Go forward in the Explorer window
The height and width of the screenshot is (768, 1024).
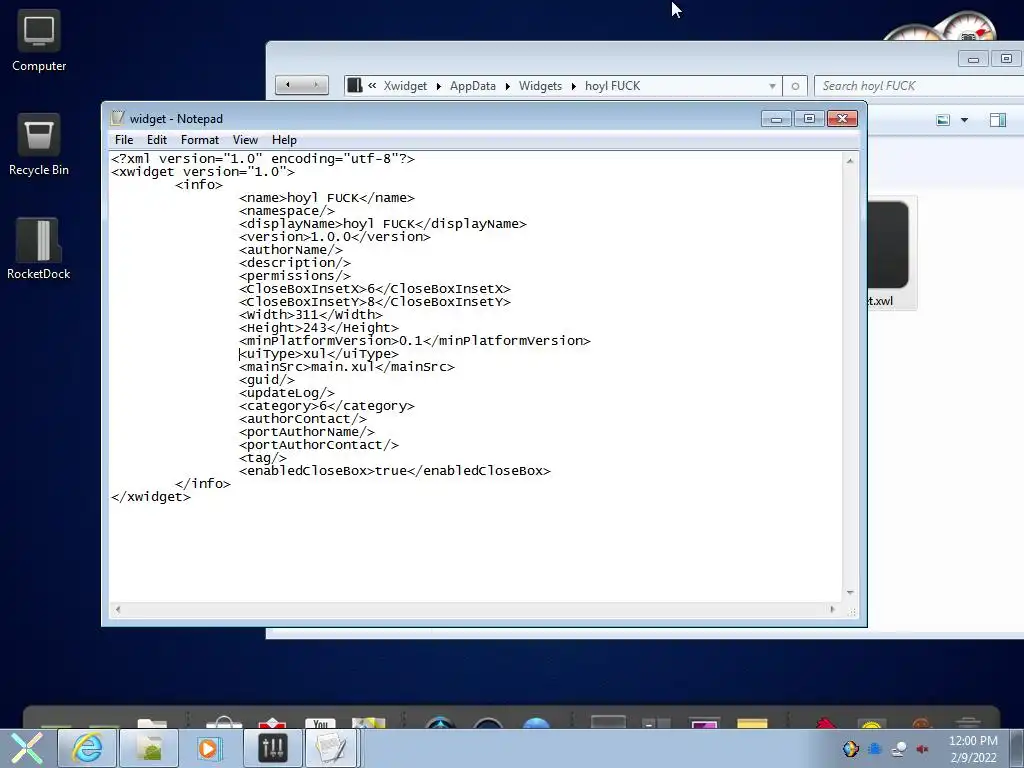click(x=315, y=85)
